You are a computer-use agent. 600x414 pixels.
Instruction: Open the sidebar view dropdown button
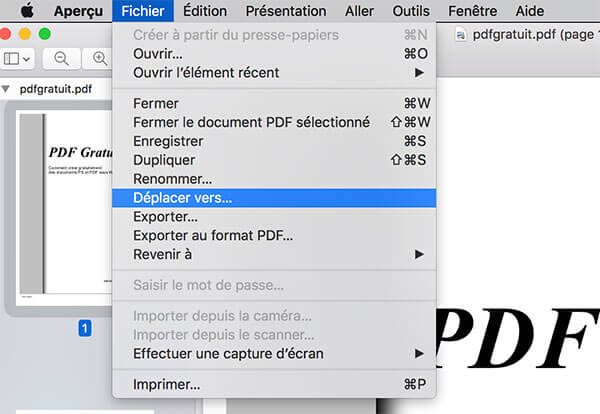17,59
